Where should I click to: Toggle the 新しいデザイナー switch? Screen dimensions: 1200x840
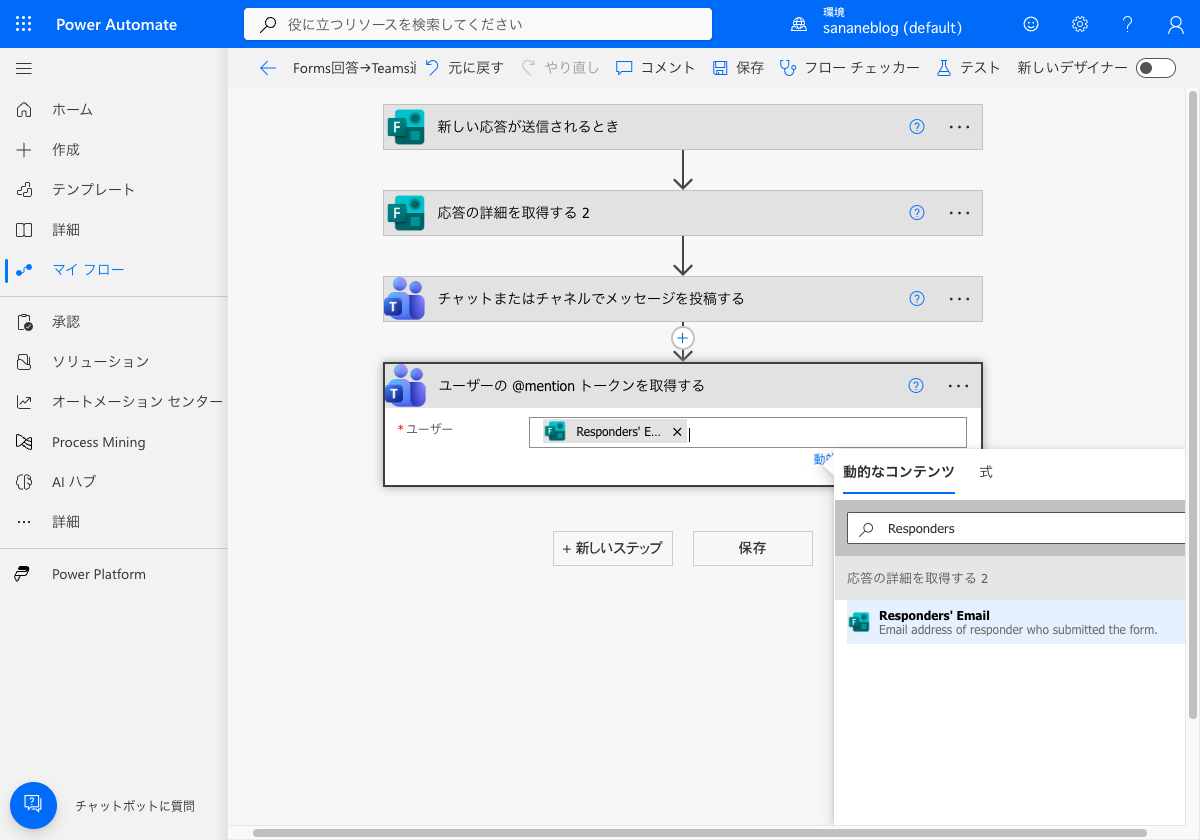point(1157,68)
